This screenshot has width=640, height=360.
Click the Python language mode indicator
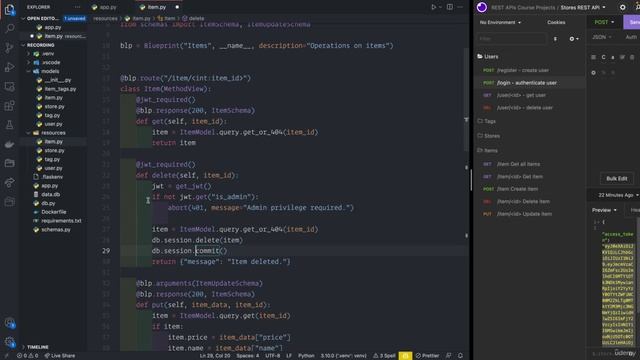[306, 356]
